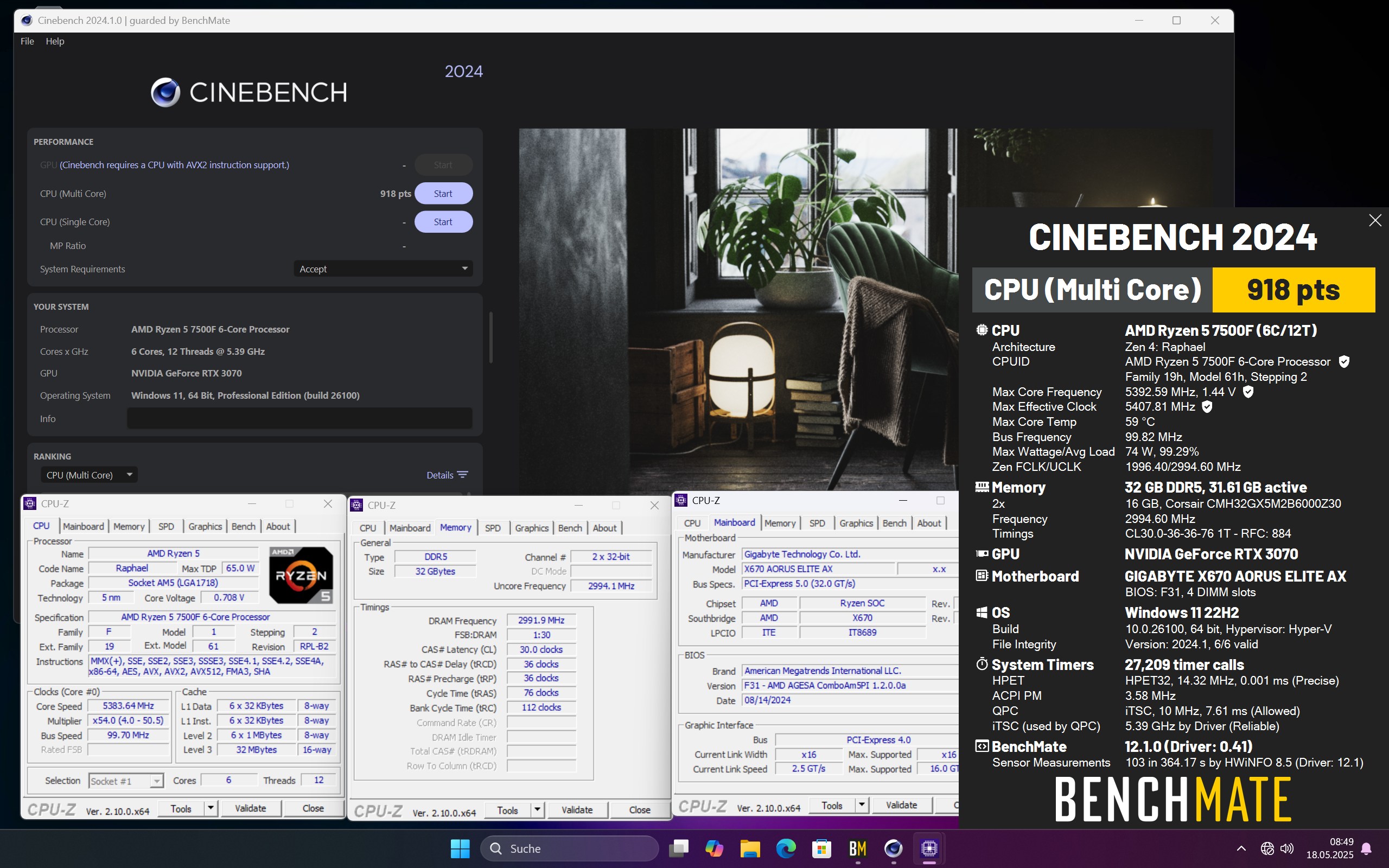Image resolution: width=1389 pixels, height=868 pixels.
Task: Open network tray icon
Action: click(1267, 848)
